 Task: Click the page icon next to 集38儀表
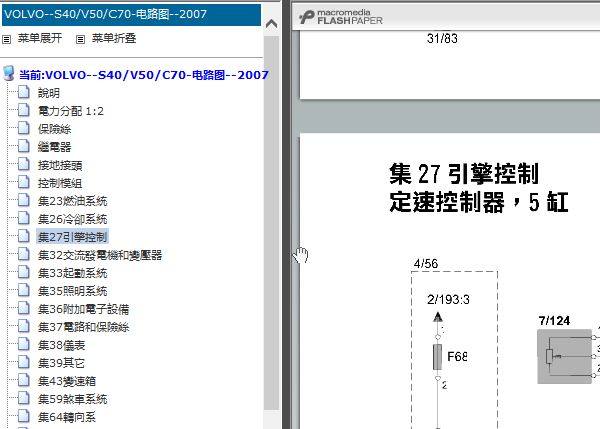click(x=24, y=344)
